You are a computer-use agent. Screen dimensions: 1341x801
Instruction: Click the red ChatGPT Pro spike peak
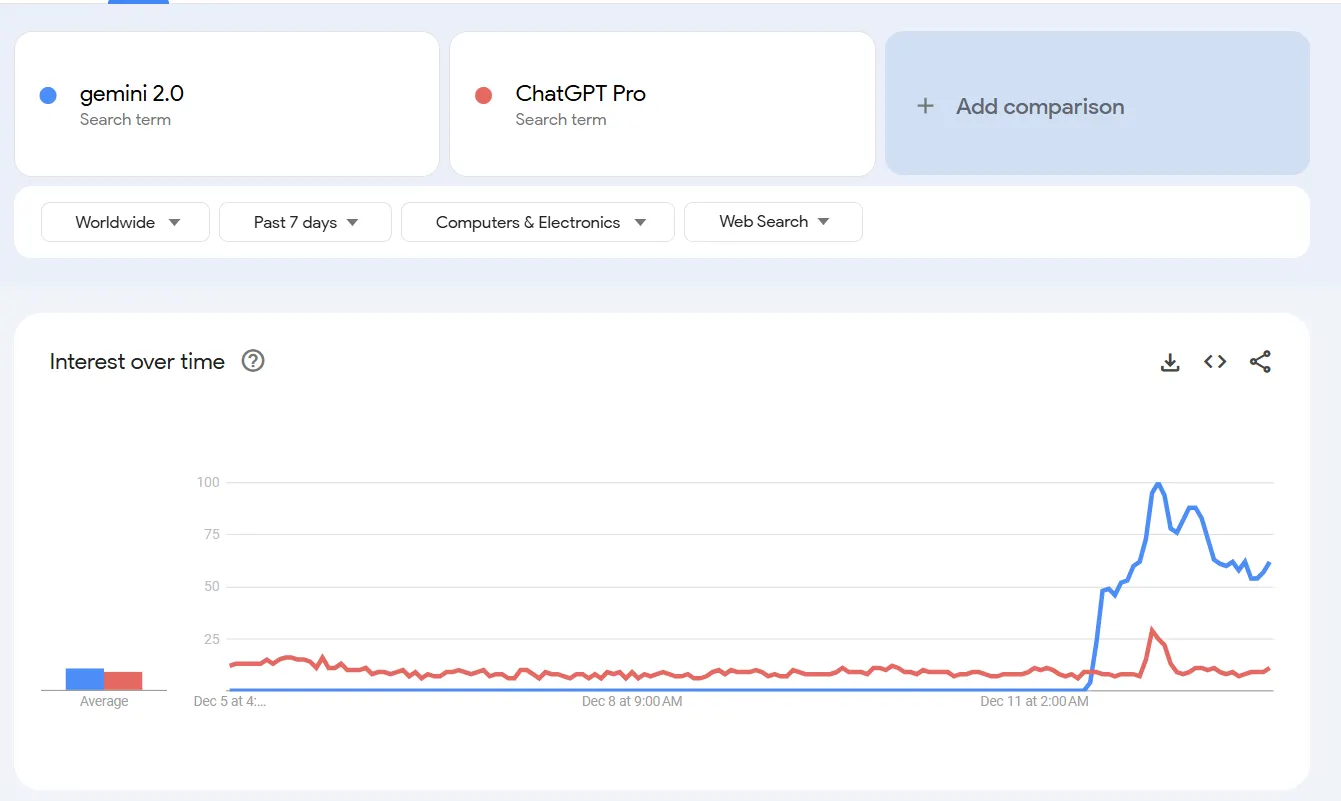click(x=1152, y=630)
